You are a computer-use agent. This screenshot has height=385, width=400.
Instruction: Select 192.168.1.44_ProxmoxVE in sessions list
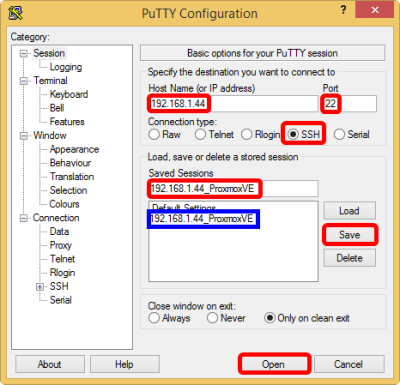[202, 219]
